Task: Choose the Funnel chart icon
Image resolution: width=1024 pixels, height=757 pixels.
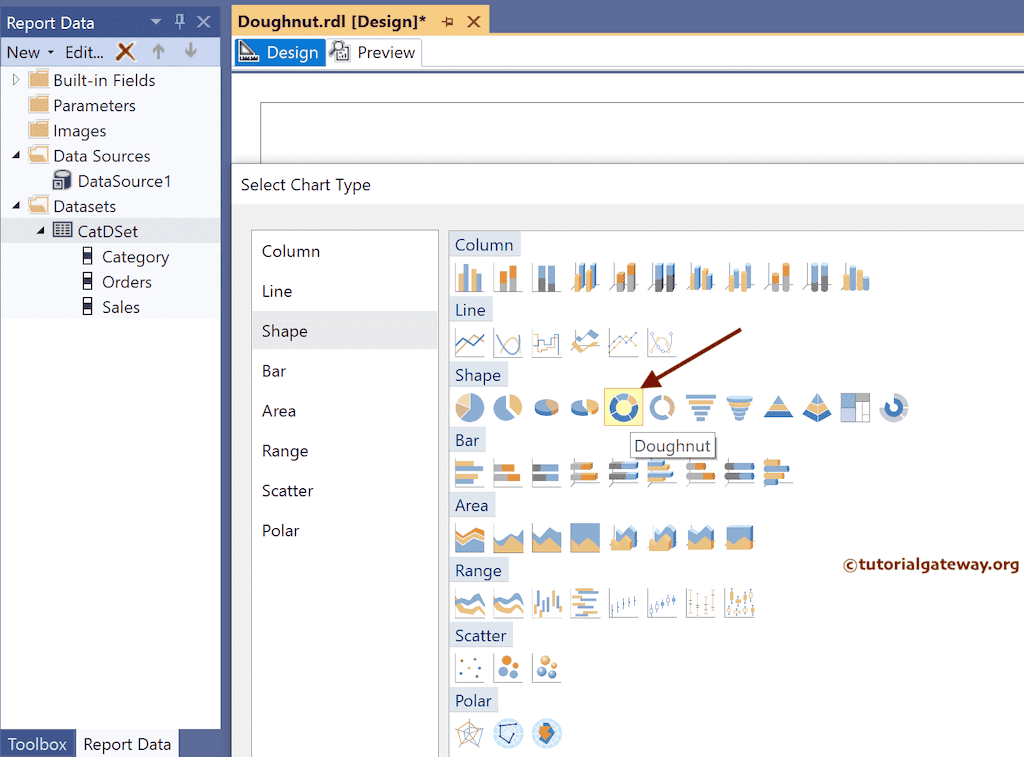Action: pos(700,408)
